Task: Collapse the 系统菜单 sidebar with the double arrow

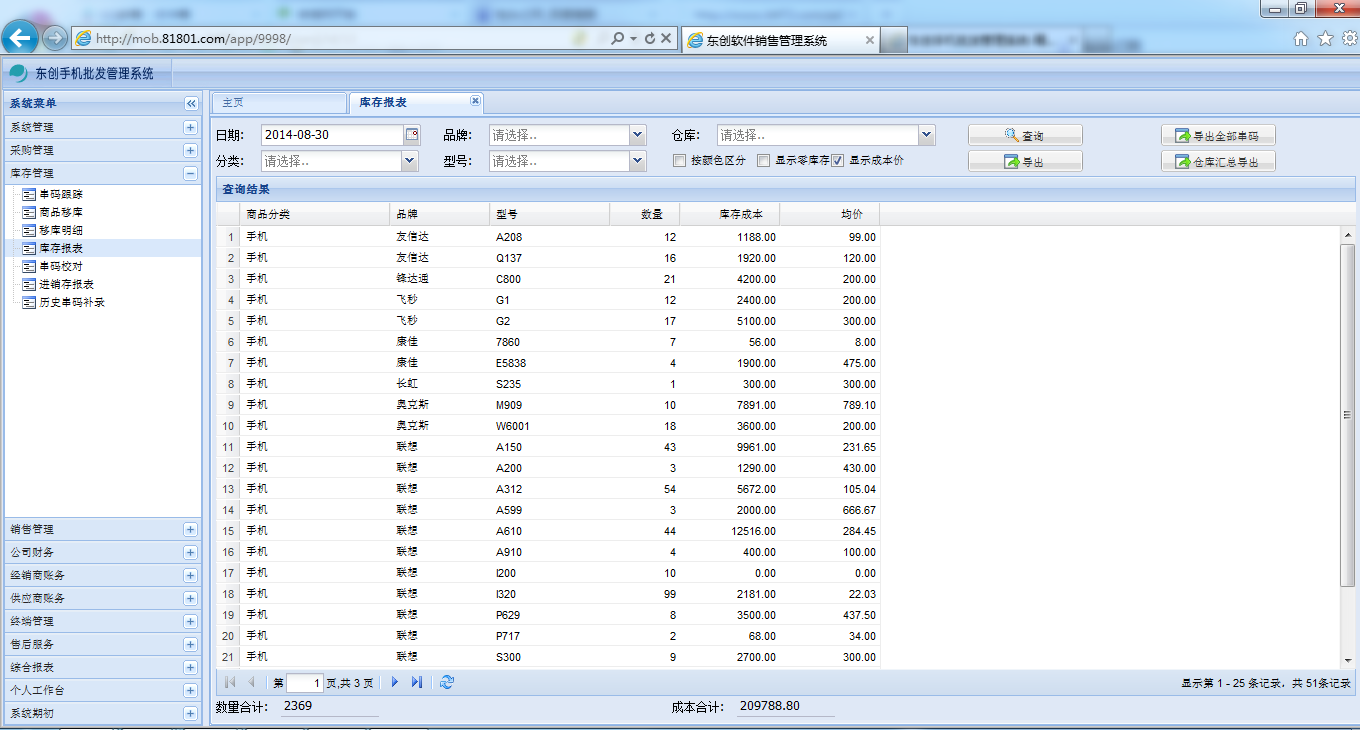Action: tap(191, 103)
